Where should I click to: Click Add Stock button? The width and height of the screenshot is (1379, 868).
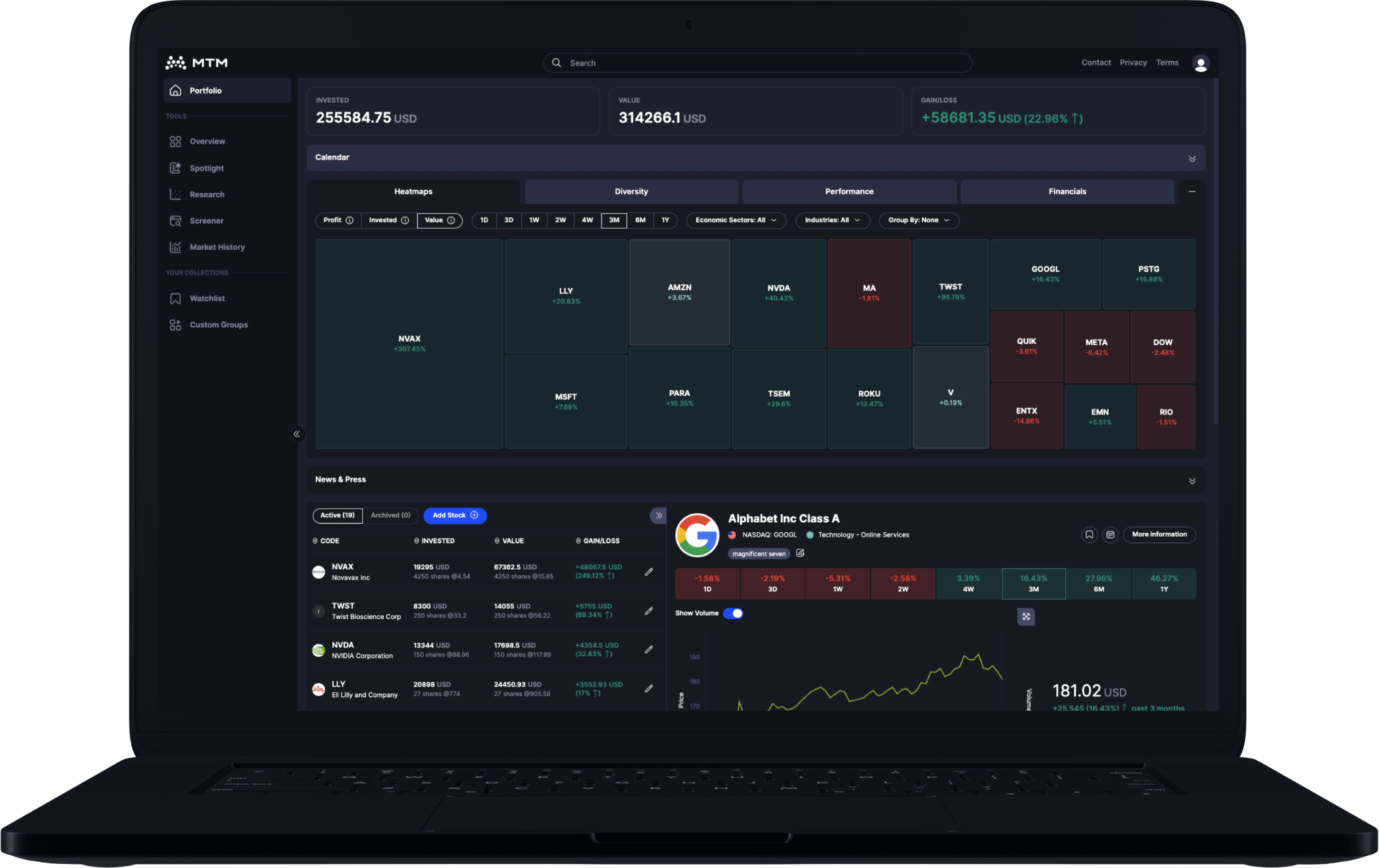pos(455,516)
